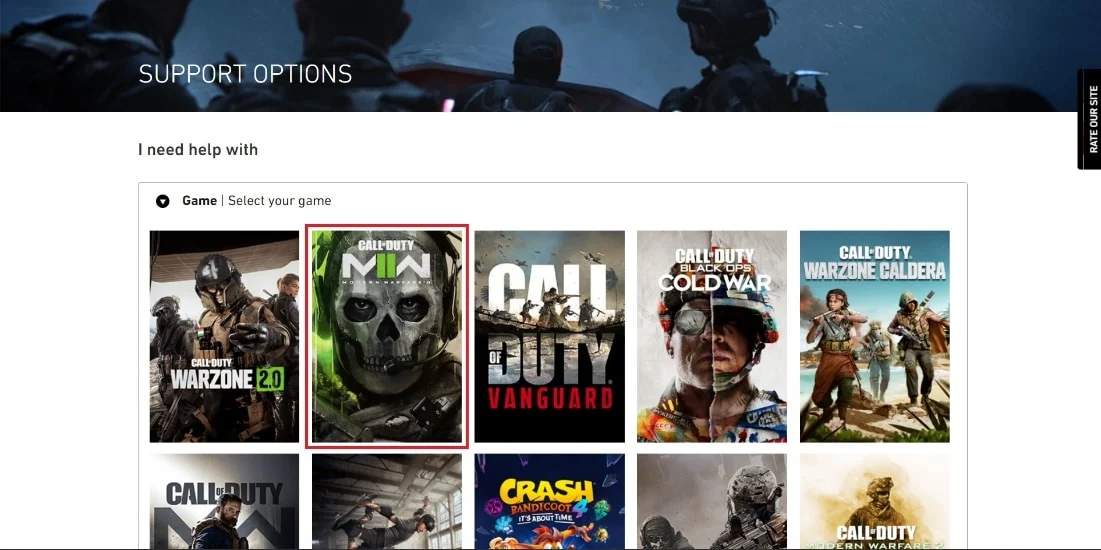Screen dimensions: 1101x550
Task: Click the 'Support Options' banner title
Action: [x=245, y=74]
